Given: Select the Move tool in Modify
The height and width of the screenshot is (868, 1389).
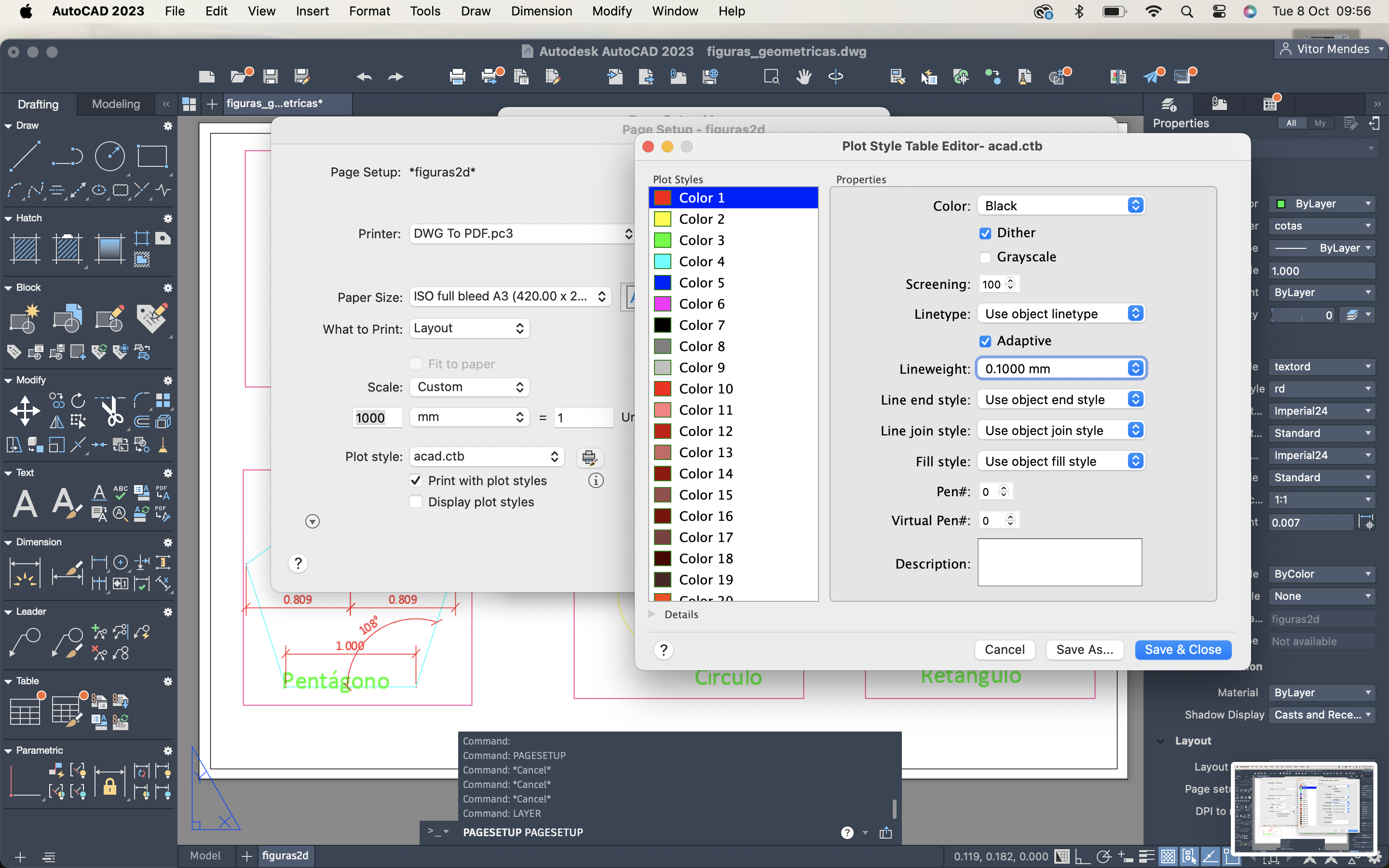Looking at the screenshot, I should click(x=25, y=410).
